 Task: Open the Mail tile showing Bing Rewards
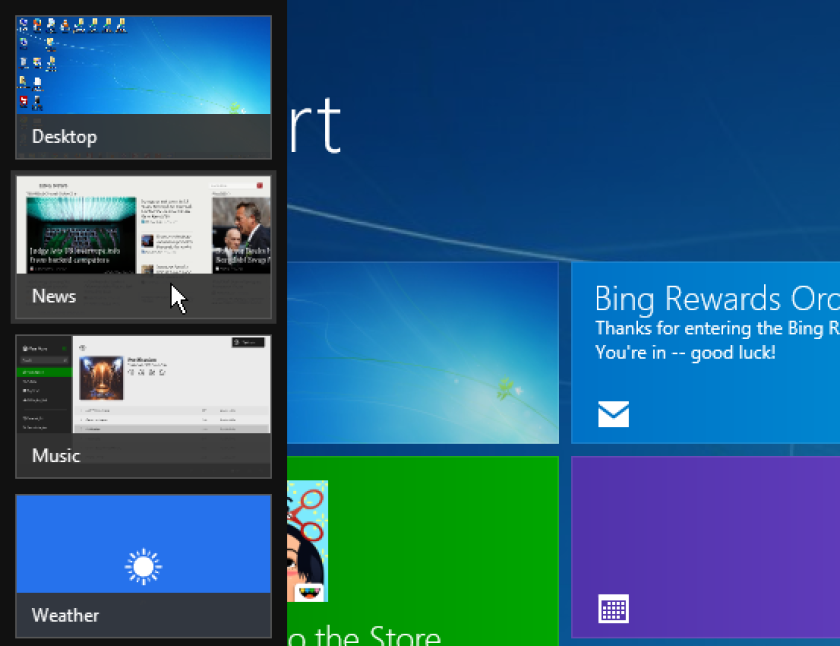pyautogui.click(x=706, y=352)
